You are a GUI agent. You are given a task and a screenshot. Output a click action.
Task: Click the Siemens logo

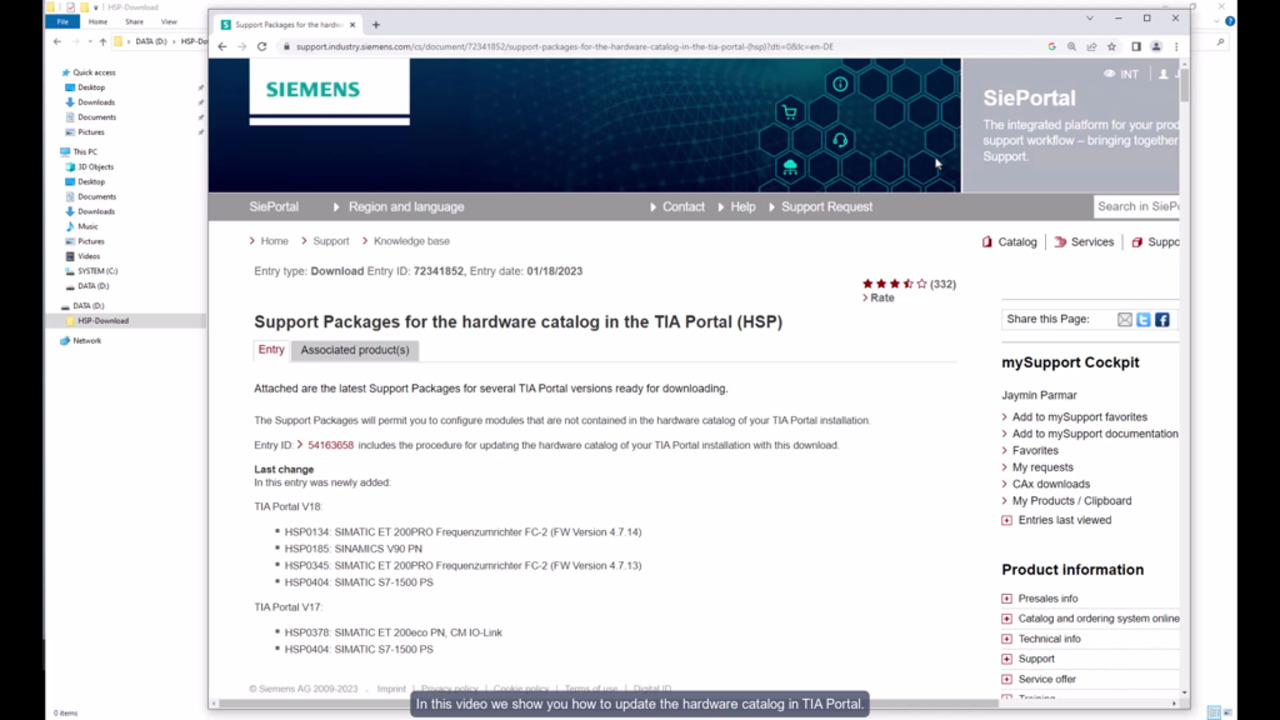[x=312, y=90]
